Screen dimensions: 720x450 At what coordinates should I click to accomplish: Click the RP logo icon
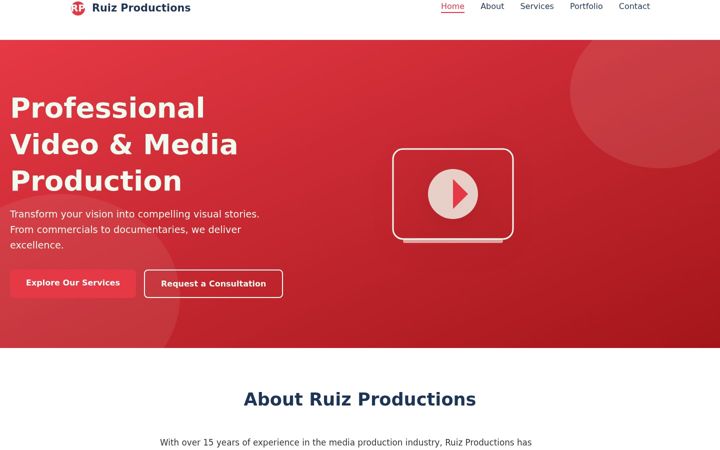[x=78, y=8]
